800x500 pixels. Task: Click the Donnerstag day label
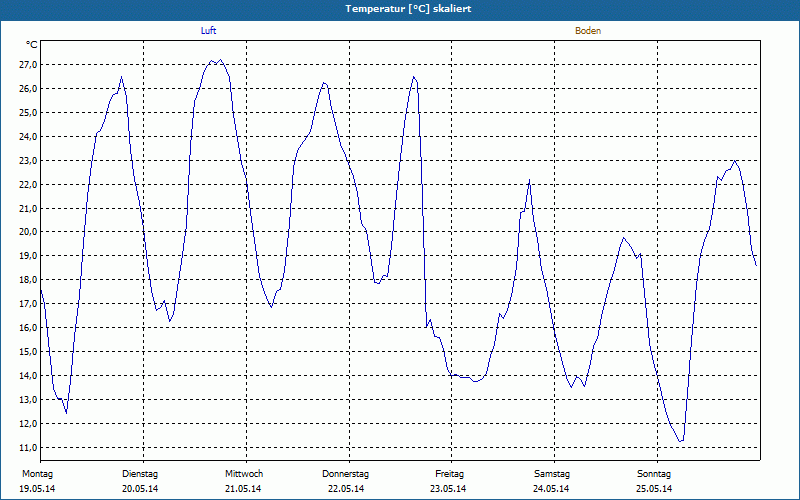tap(345, 474)
